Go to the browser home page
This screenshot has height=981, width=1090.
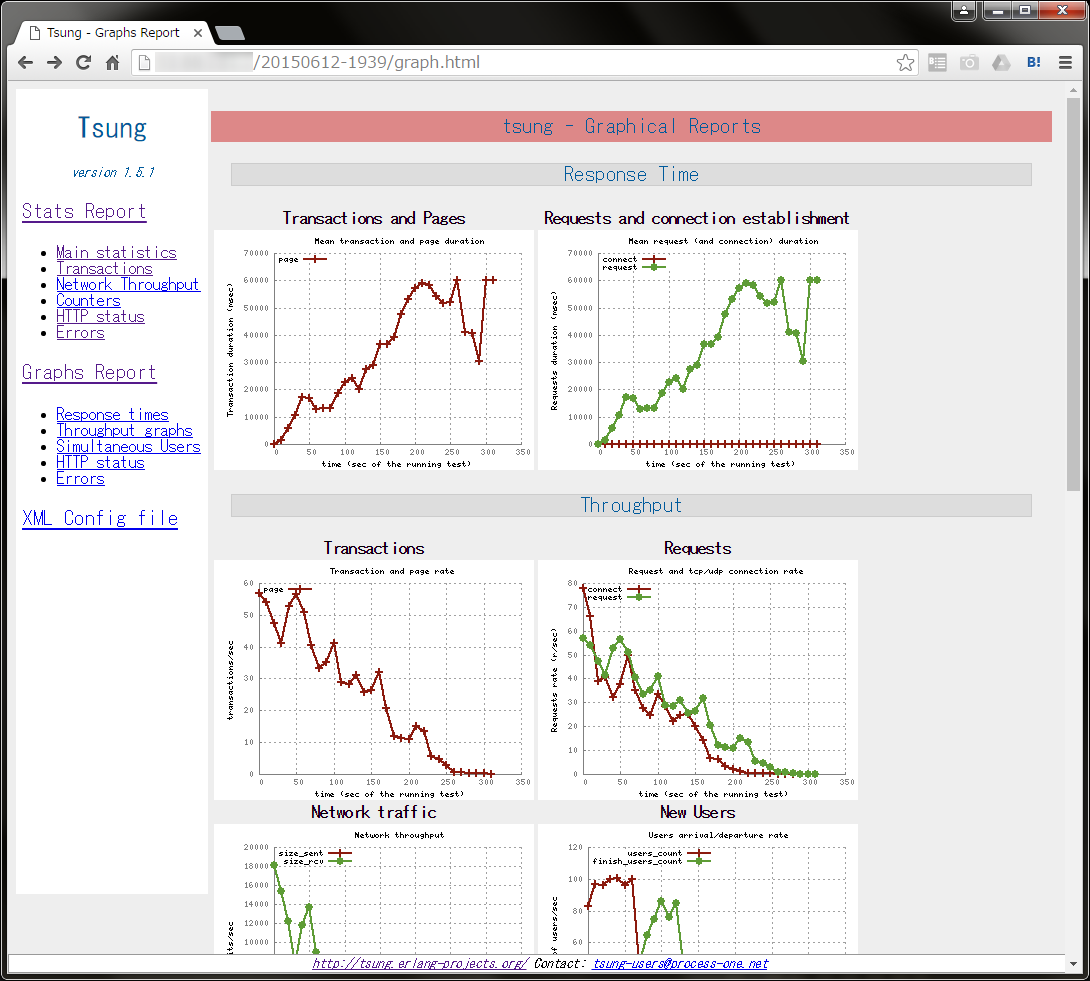coord(113,63)
